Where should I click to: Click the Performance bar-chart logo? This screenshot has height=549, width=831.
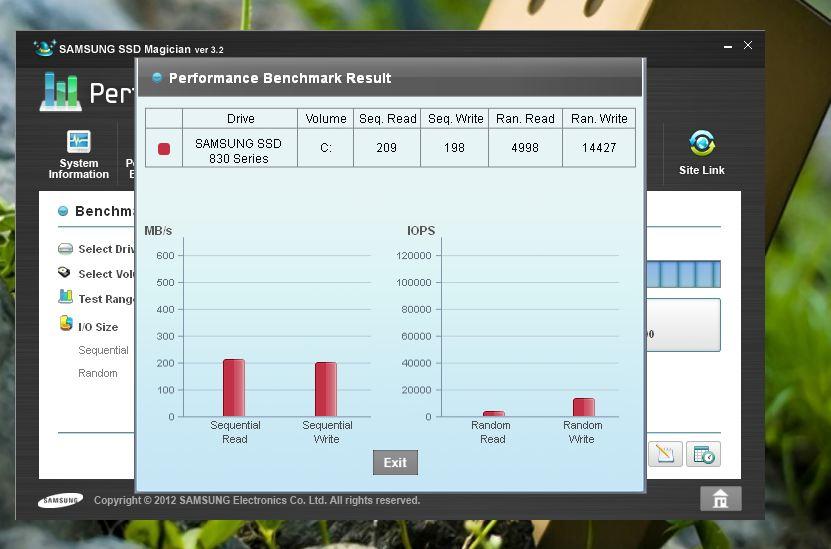coord(60,92)
